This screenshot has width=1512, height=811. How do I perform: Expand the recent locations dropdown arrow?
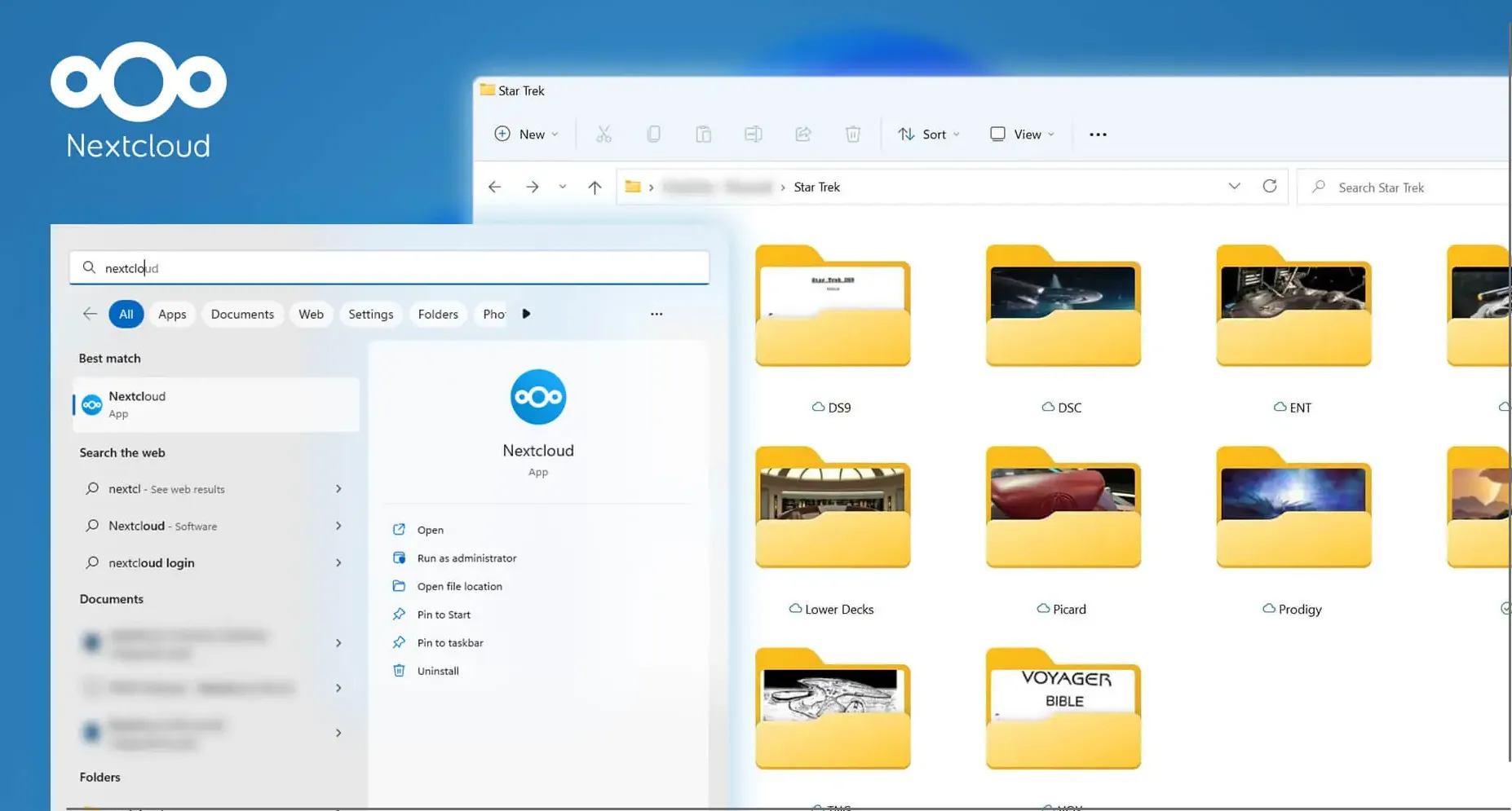[x=563, y=187]
